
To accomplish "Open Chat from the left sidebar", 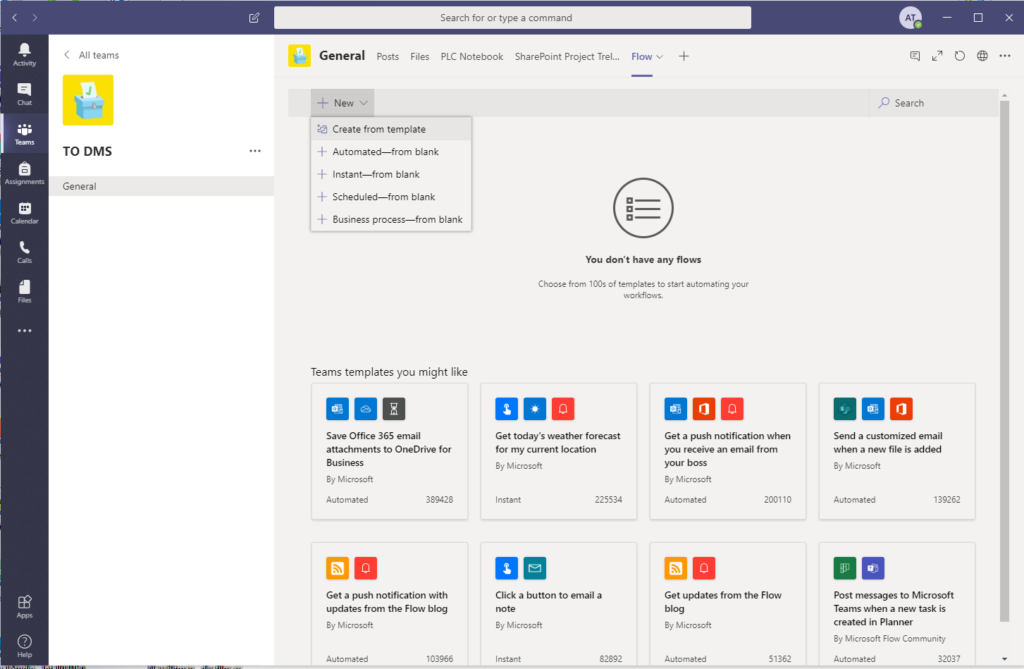I will coord(24,93).
